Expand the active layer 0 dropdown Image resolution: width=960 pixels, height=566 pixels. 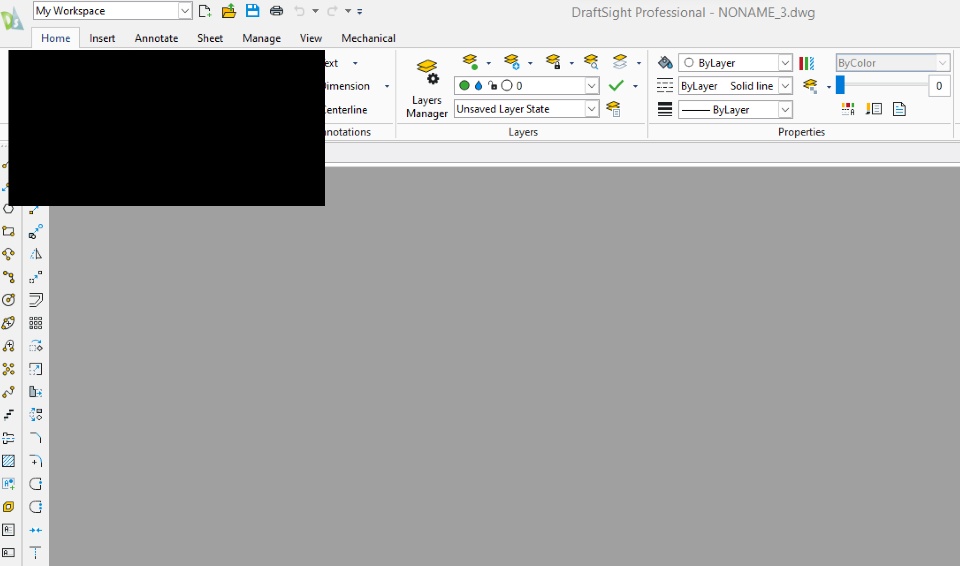tap(591, 86)
